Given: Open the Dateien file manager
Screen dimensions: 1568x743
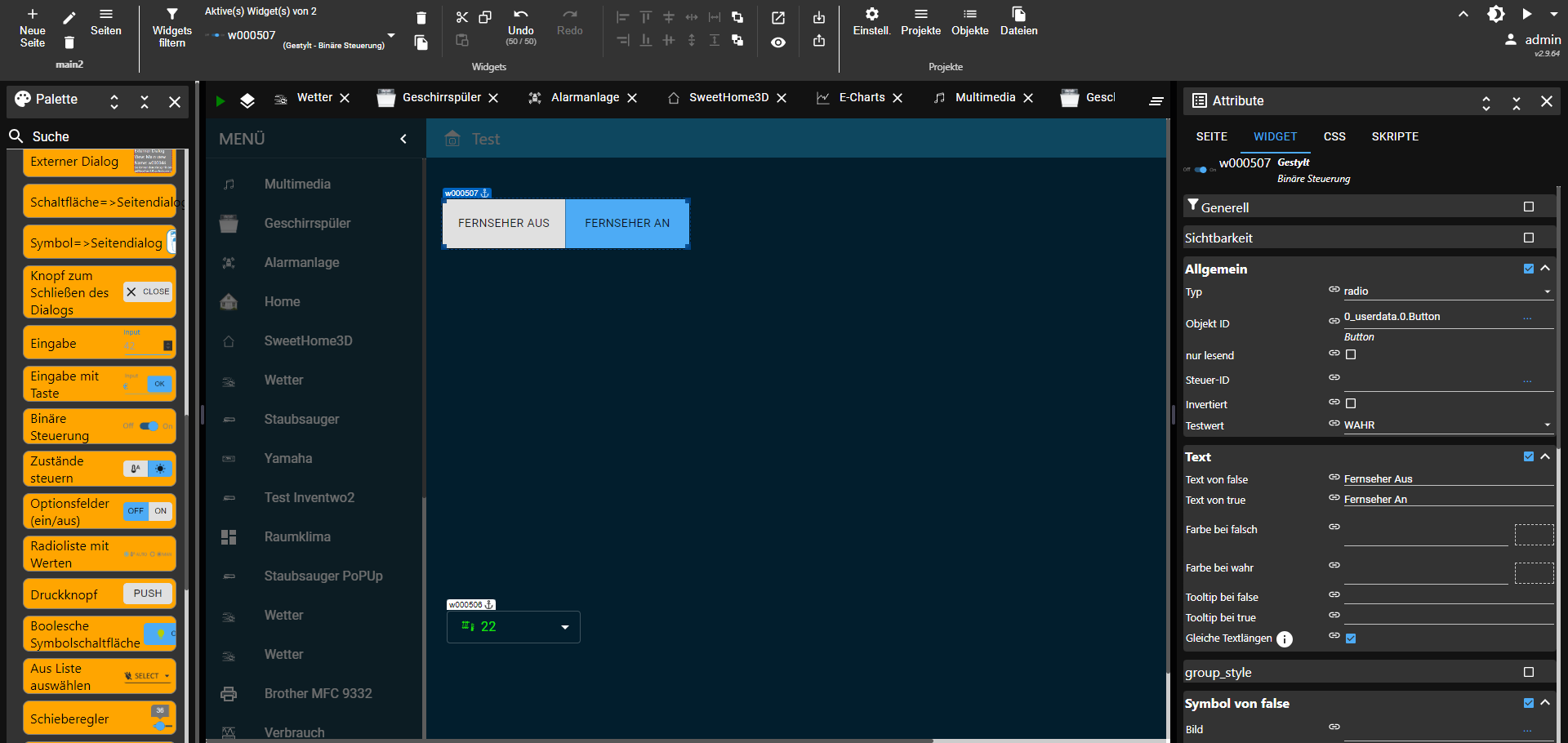Looking at the screenshot, I should (1018, 15).
